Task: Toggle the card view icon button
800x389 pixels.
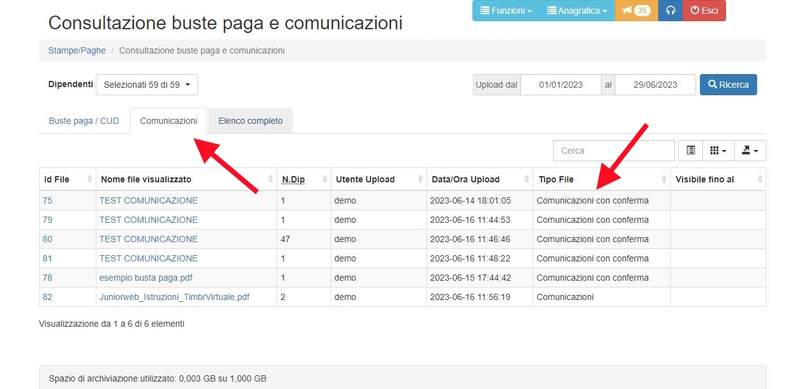Action: 691,151
